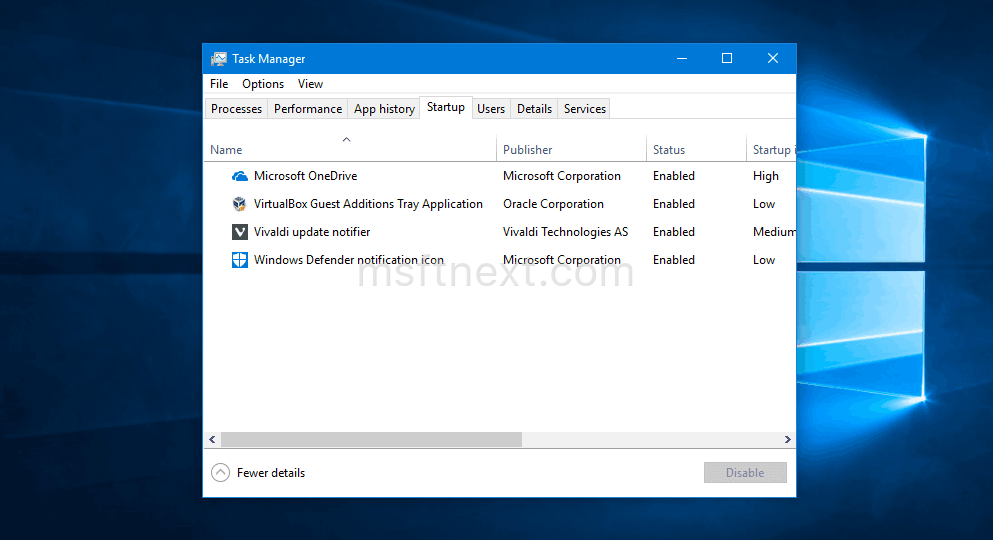Open the View menu

click(310, 84)
